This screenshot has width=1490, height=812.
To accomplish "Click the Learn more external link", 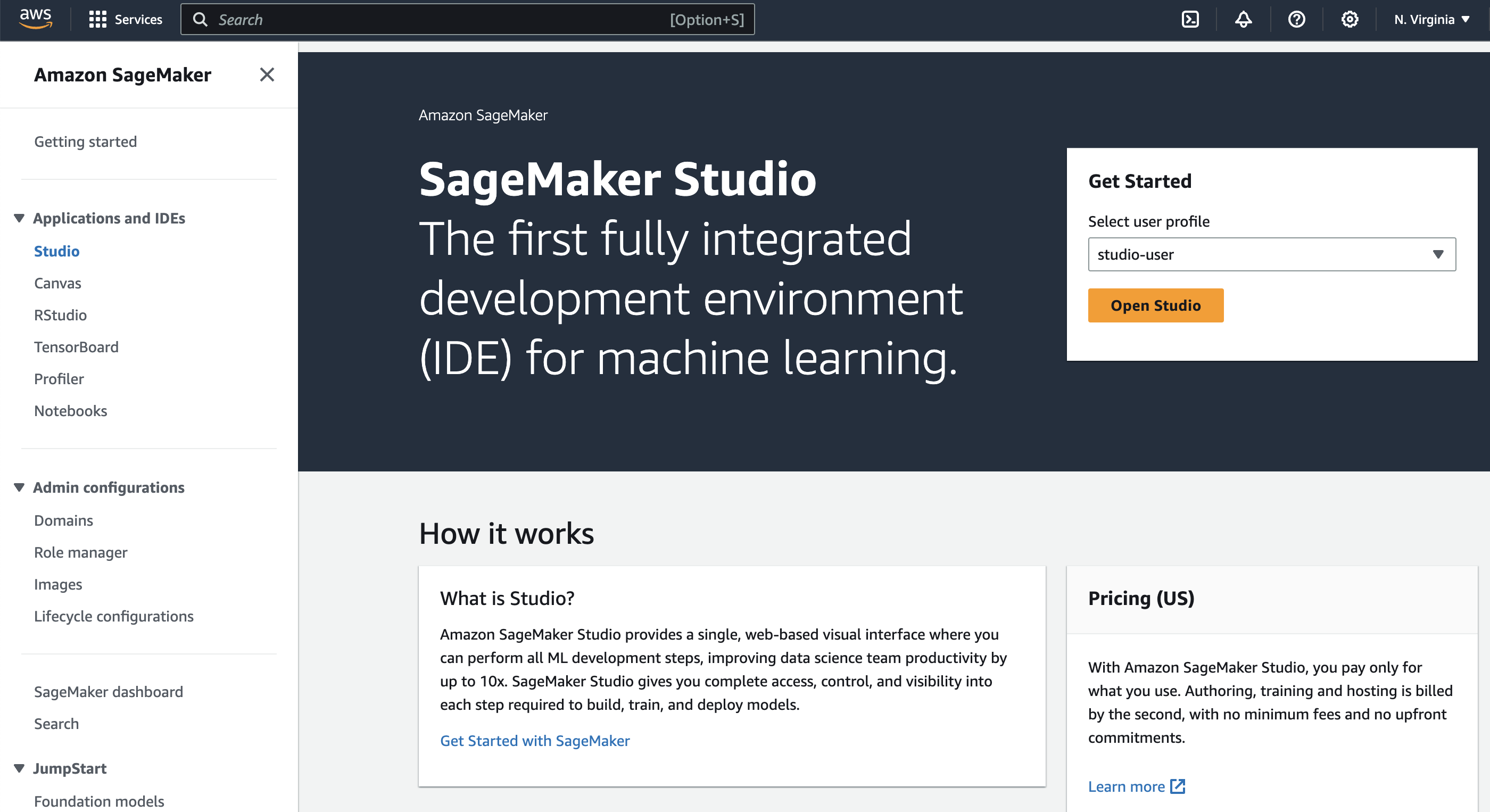I will point(1136,786).
